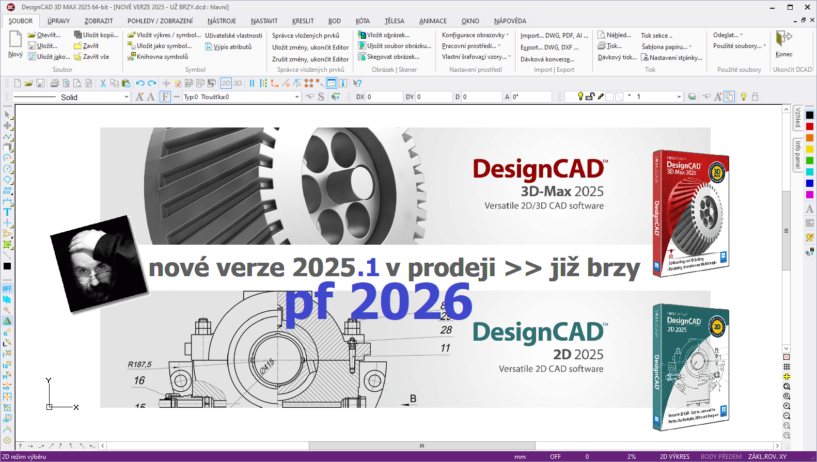
Task: Open the line type thickness dropdown
Action: pyautogui.click(x=297, y=97)
